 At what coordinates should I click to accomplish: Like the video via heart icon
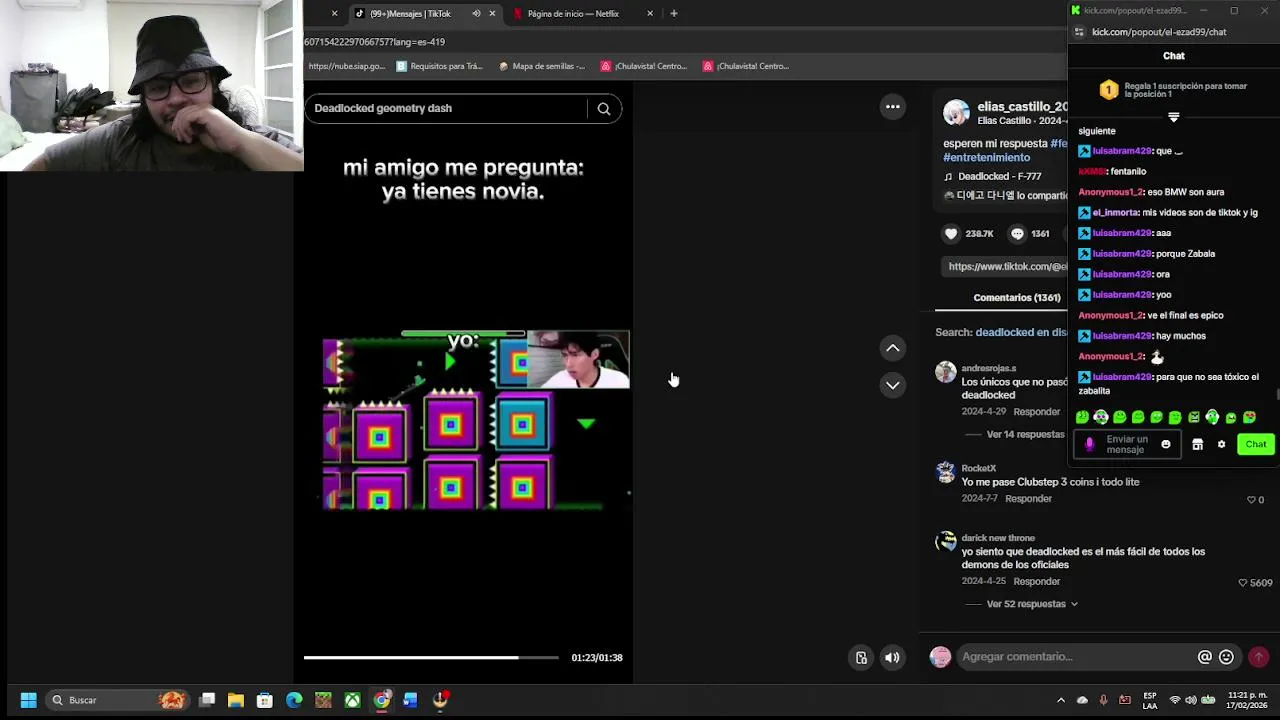(x=951, y=234)
